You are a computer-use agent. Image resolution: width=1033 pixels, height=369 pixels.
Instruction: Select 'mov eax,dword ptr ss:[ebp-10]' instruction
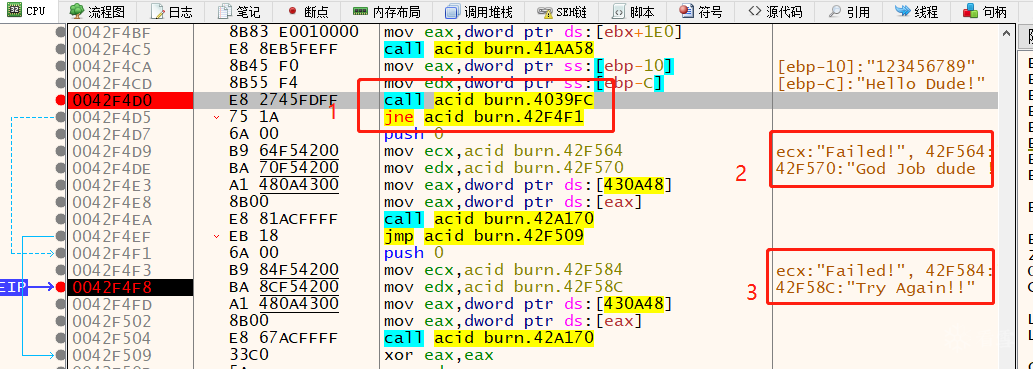tap(528, 66)
